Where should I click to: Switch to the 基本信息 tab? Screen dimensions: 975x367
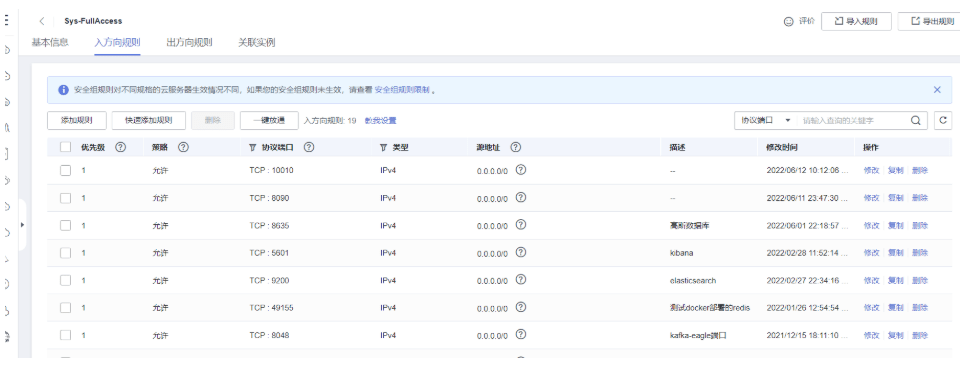(x=50, y=42)
